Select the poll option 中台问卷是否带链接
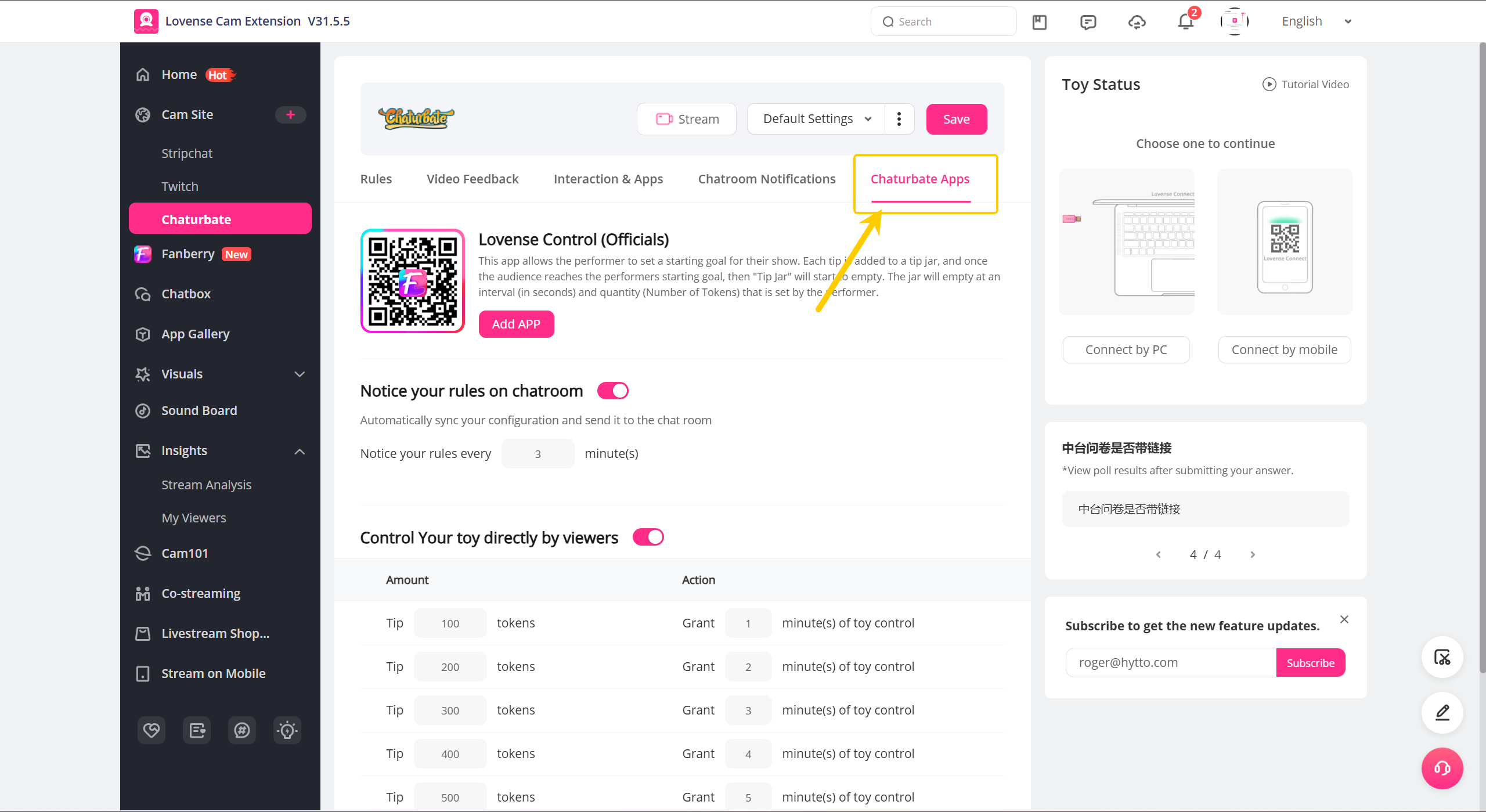 1206,510
